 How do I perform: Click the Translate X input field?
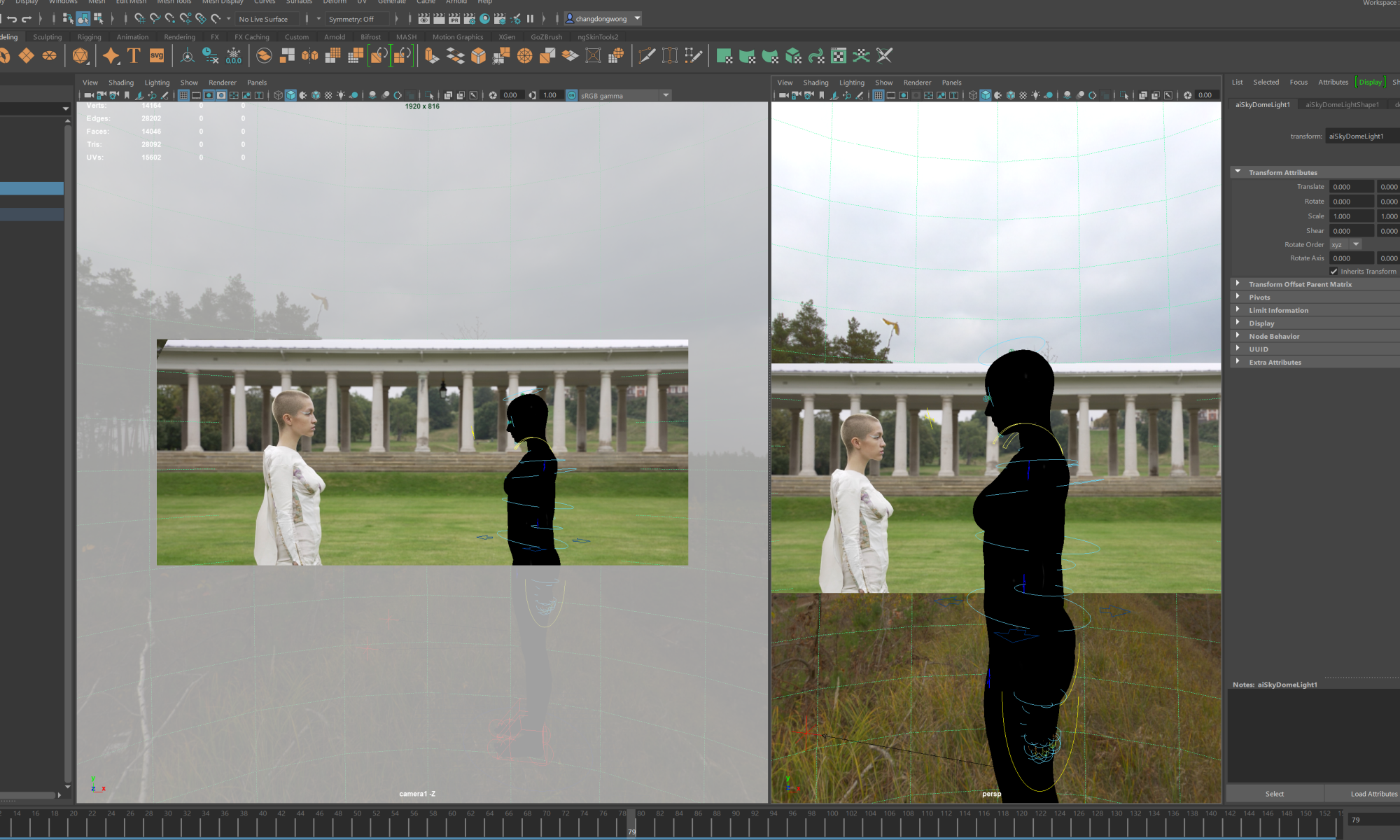click(x=1351, y=187)
